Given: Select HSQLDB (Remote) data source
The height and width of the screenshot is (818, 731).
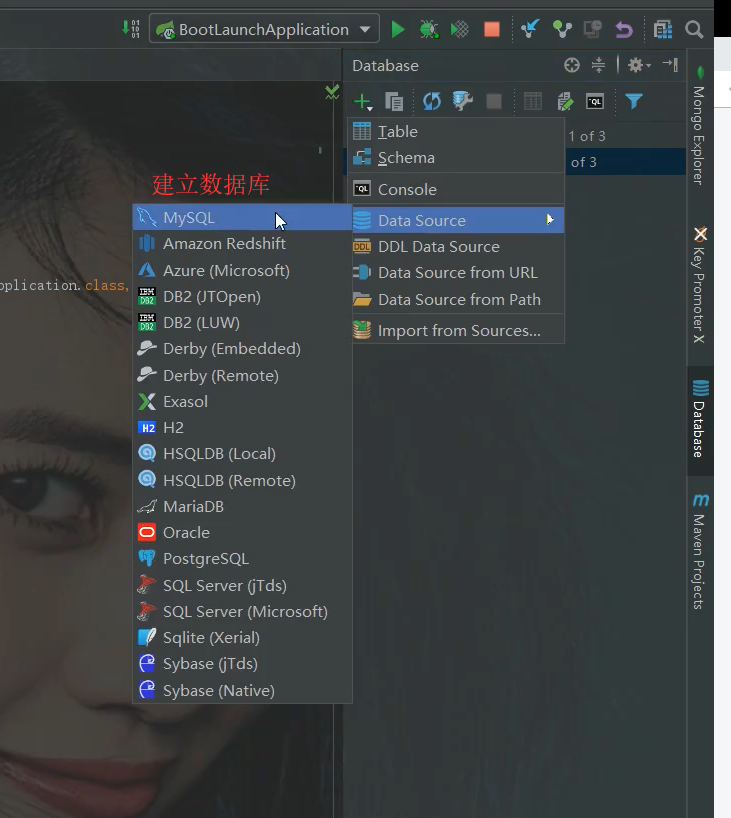Looking at the screenshot, I should point(243,480).
